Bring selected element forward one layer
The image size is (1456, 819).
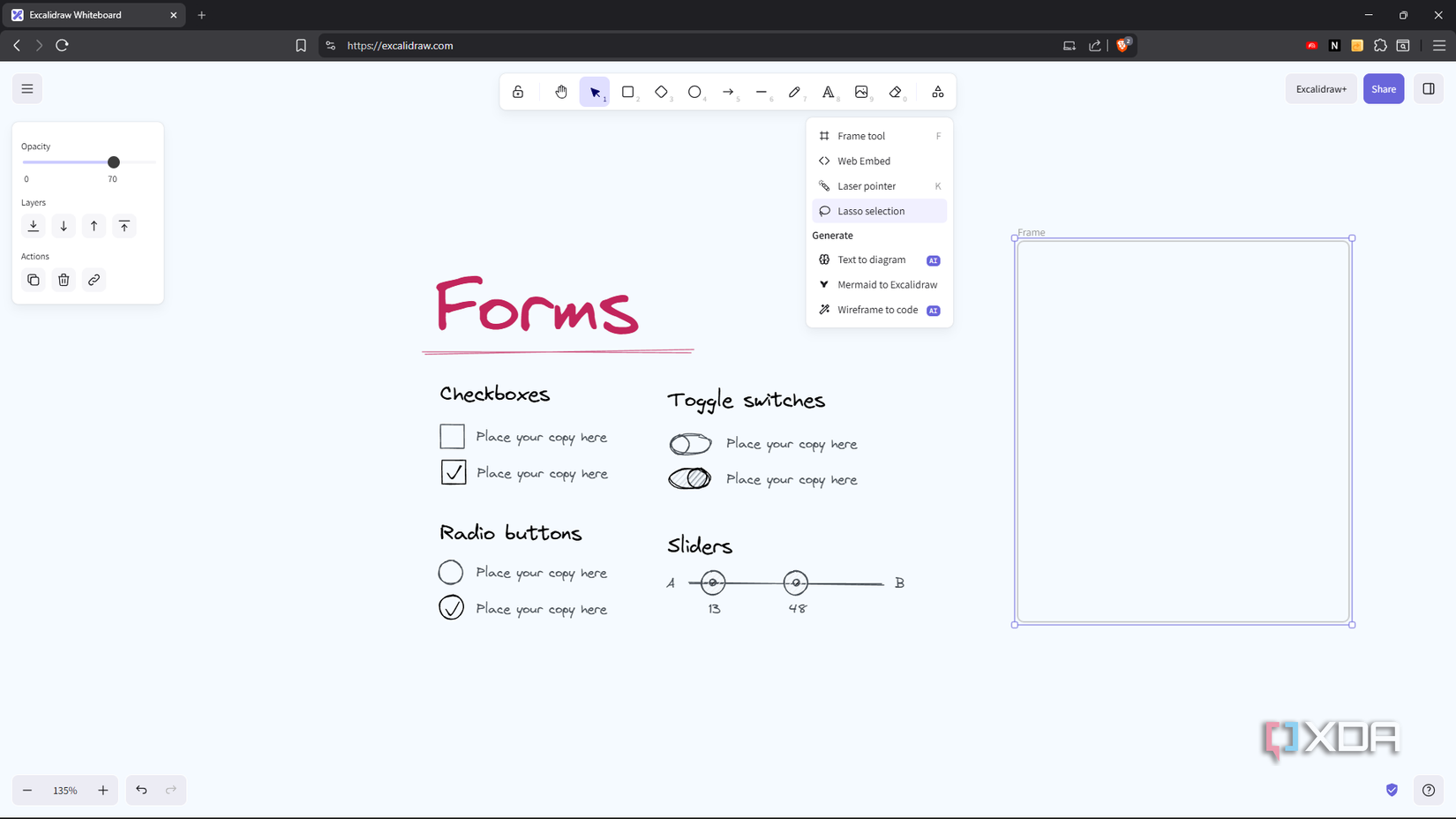click(x=94, y=226)
